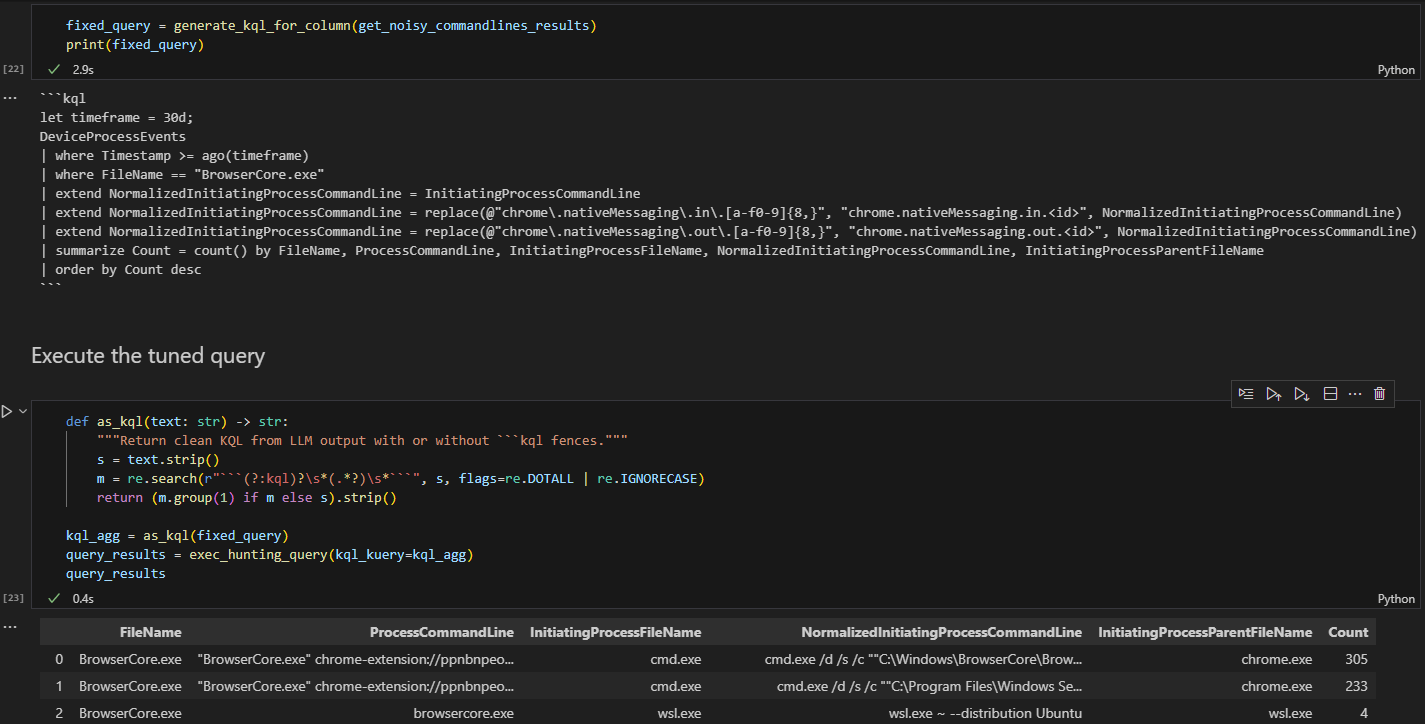Image resolution: width=1425 pixels, height=724 pixels.
Task: Split the cell using the split cell icon
Action: tap(1331, 394)
